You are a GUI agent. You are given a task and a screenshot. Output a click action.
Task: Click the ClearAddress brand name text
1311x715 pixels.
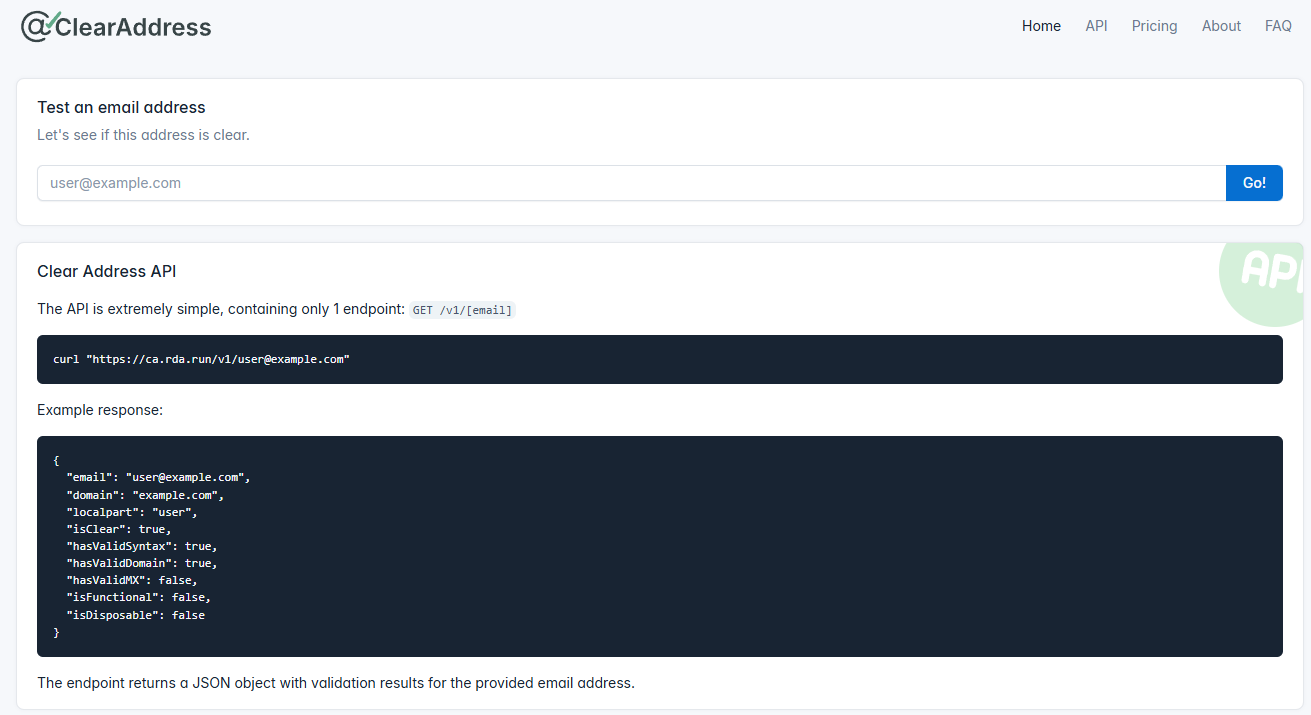[x=133, y=27]
